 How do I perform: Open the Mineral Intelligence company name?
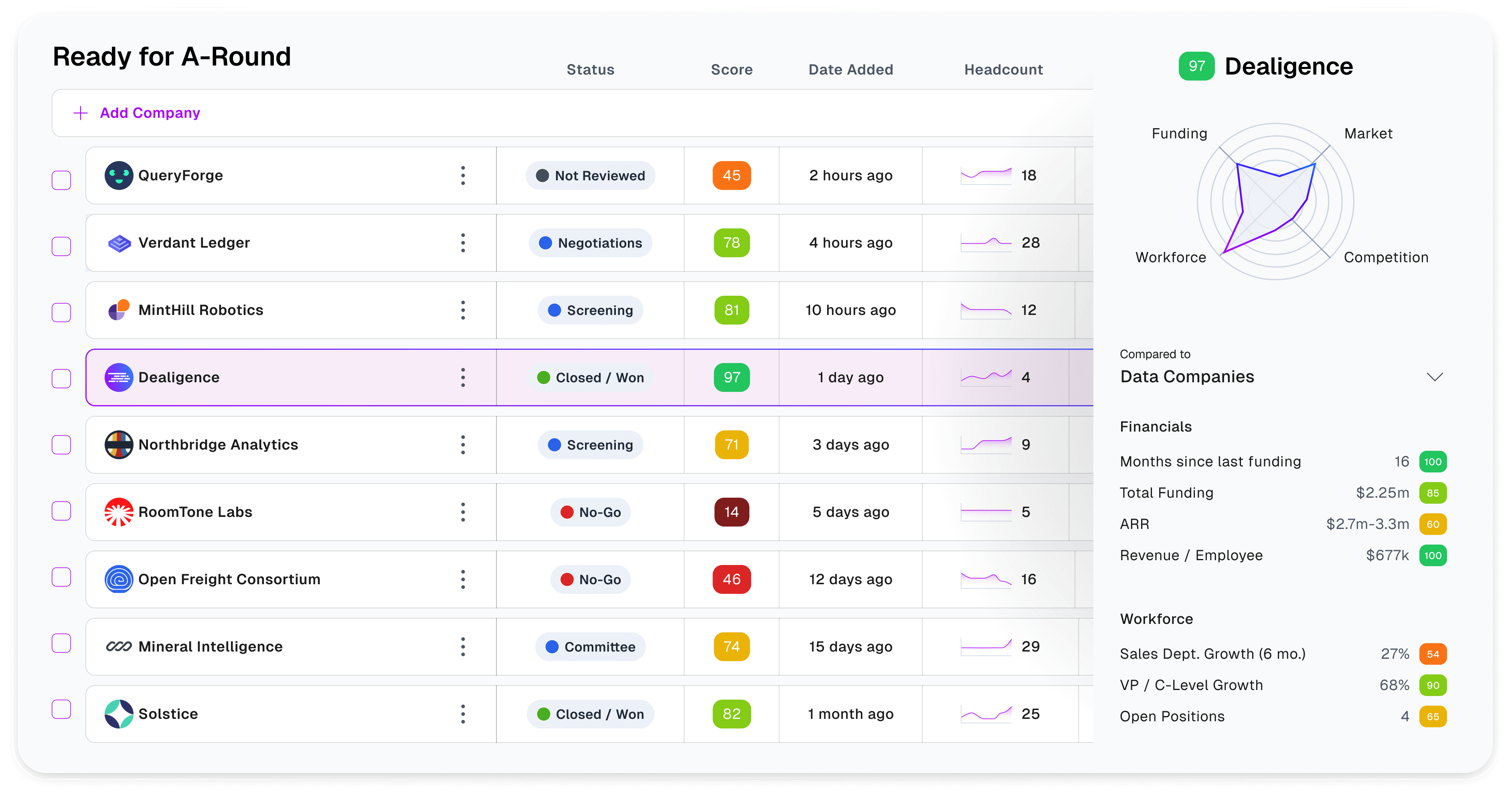210,646
